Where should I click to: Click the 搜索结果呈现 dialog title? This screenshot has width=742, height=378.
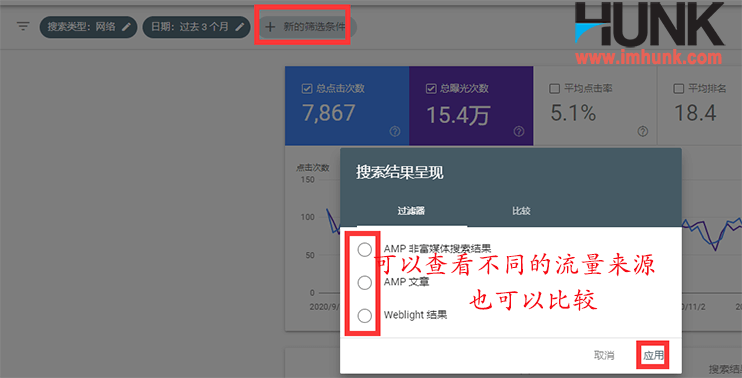click(400, 173)
